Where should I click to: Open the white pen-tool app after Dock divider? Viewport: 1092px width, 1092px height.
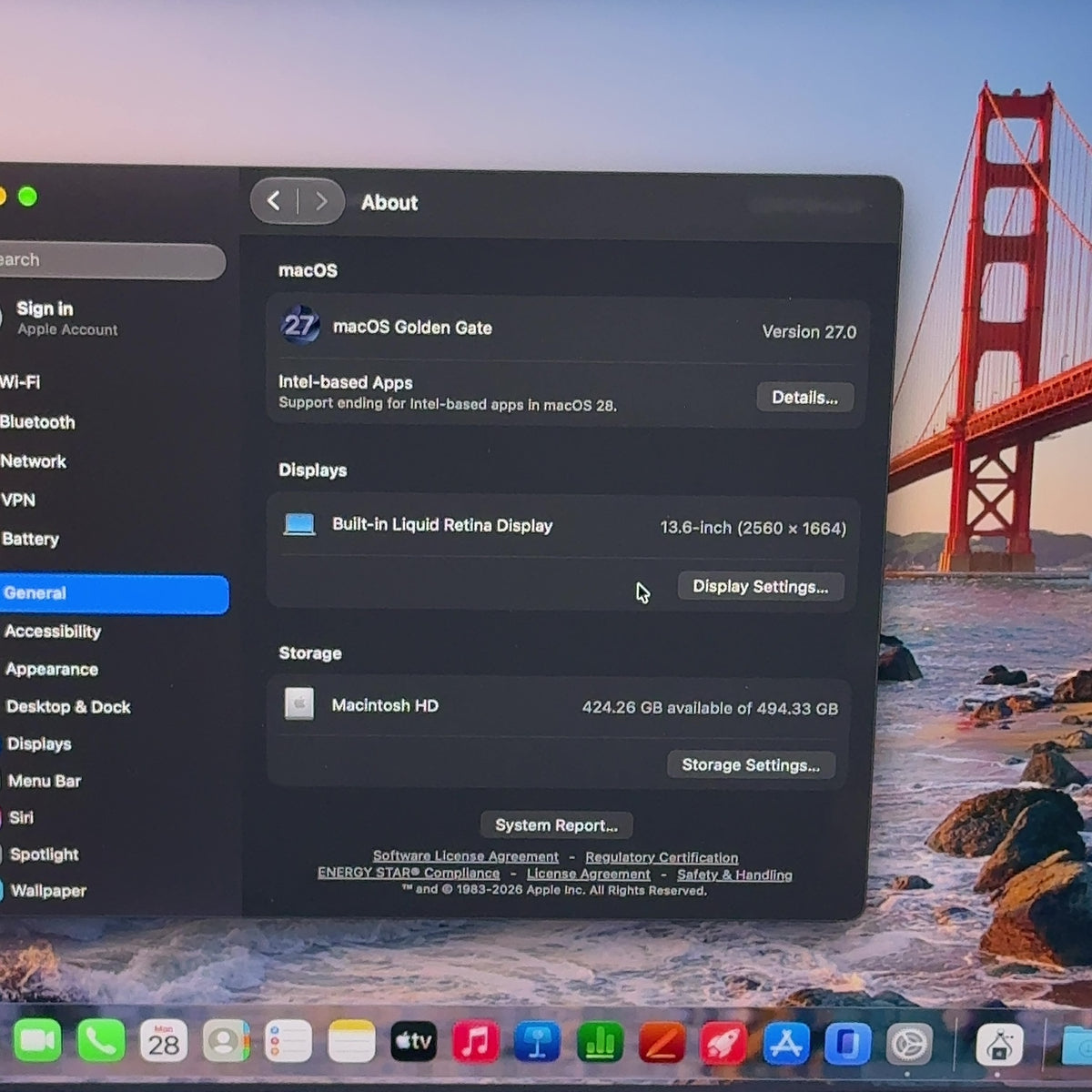coord(999,1046)
